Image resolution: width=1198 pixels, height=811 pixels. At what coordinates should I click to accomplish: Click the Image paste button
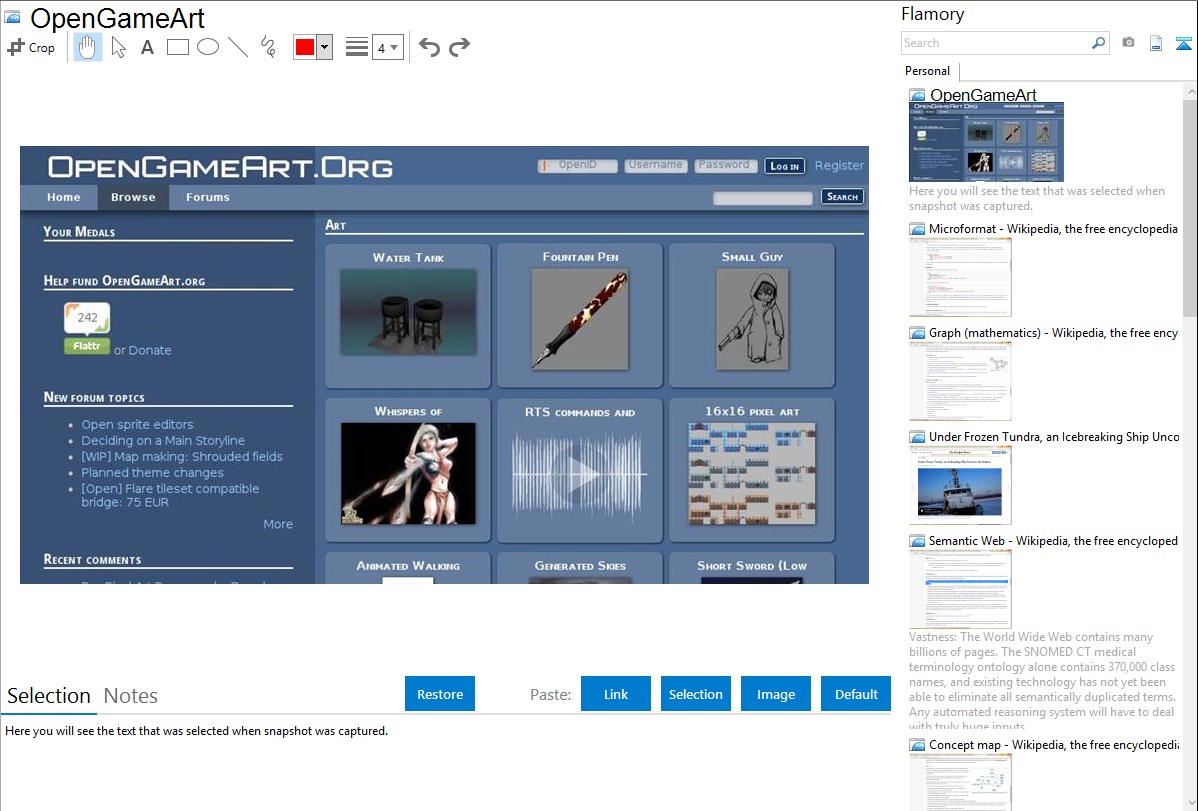pos(775,694)
